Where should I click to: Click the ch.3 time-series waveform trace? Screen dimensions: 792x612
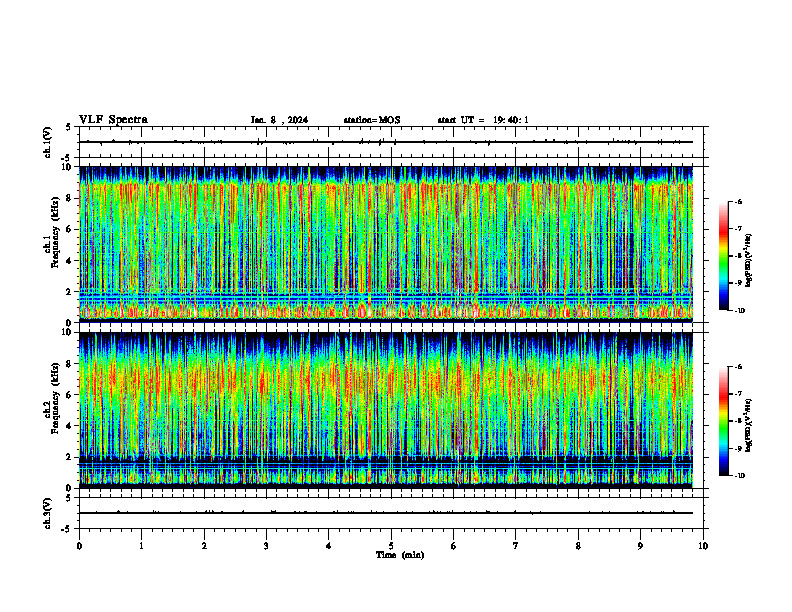pos(386,513)
